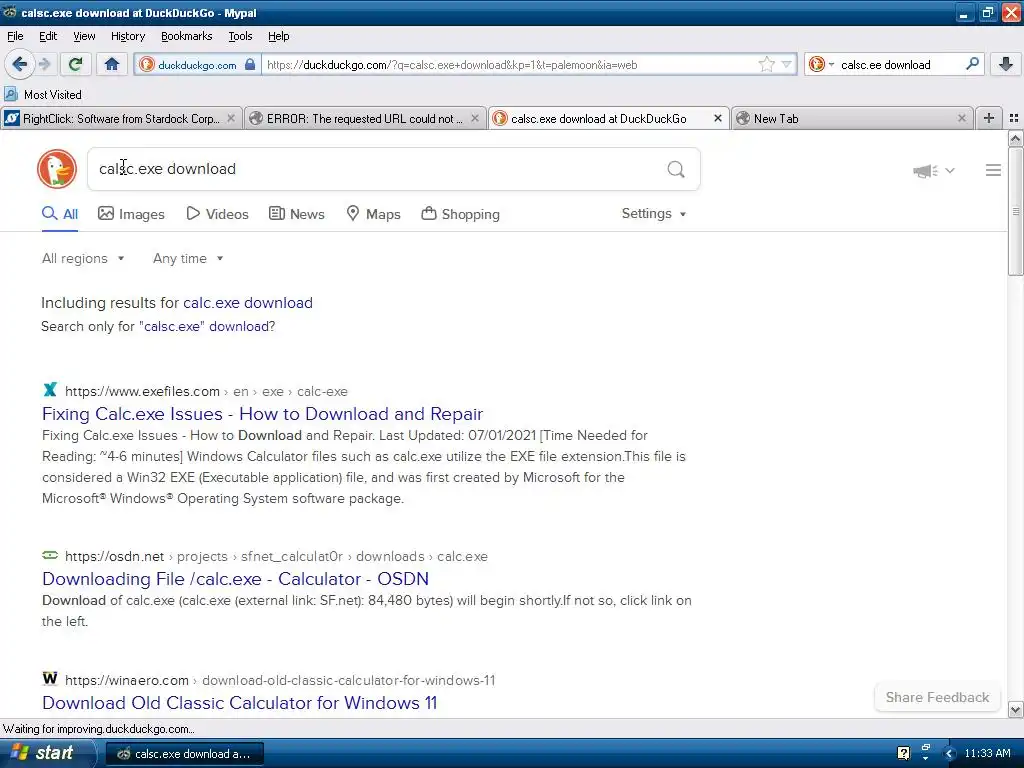This screenshot has height=768, width=1024.
Task: Open the All regions filter
Action: (x=83, y=259)
